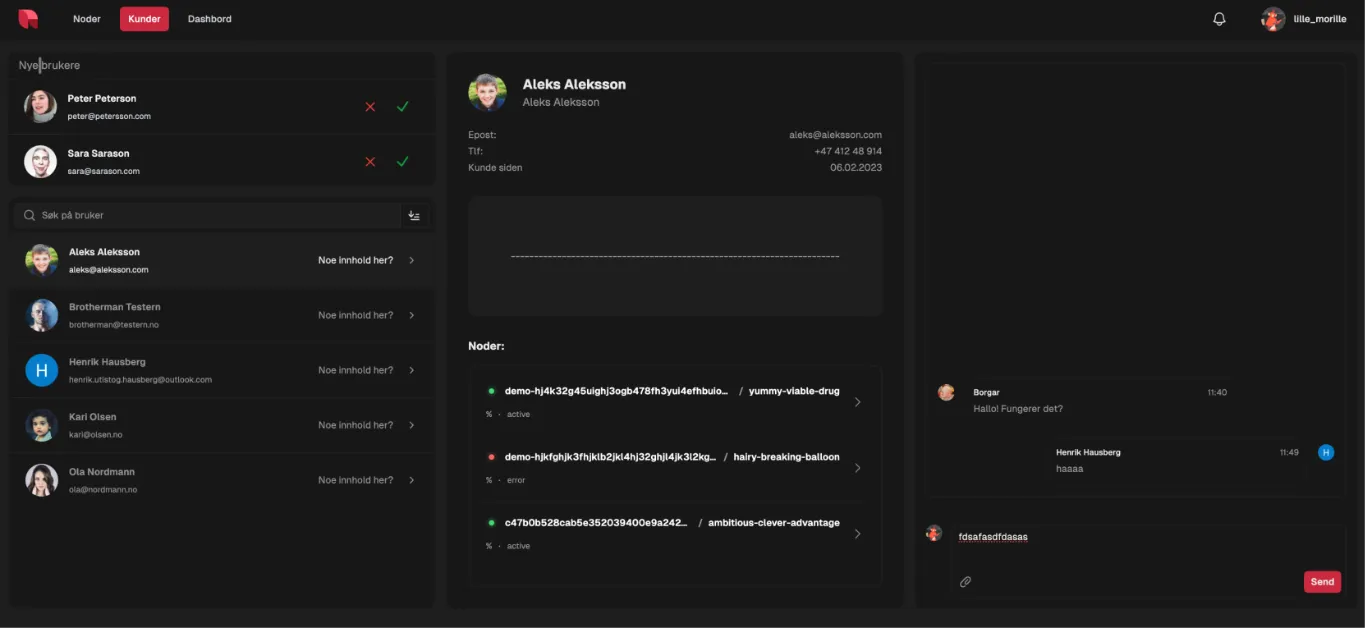Click the 'Nye brukere' heading
The image size is (1365, 628).
point(49,65)
